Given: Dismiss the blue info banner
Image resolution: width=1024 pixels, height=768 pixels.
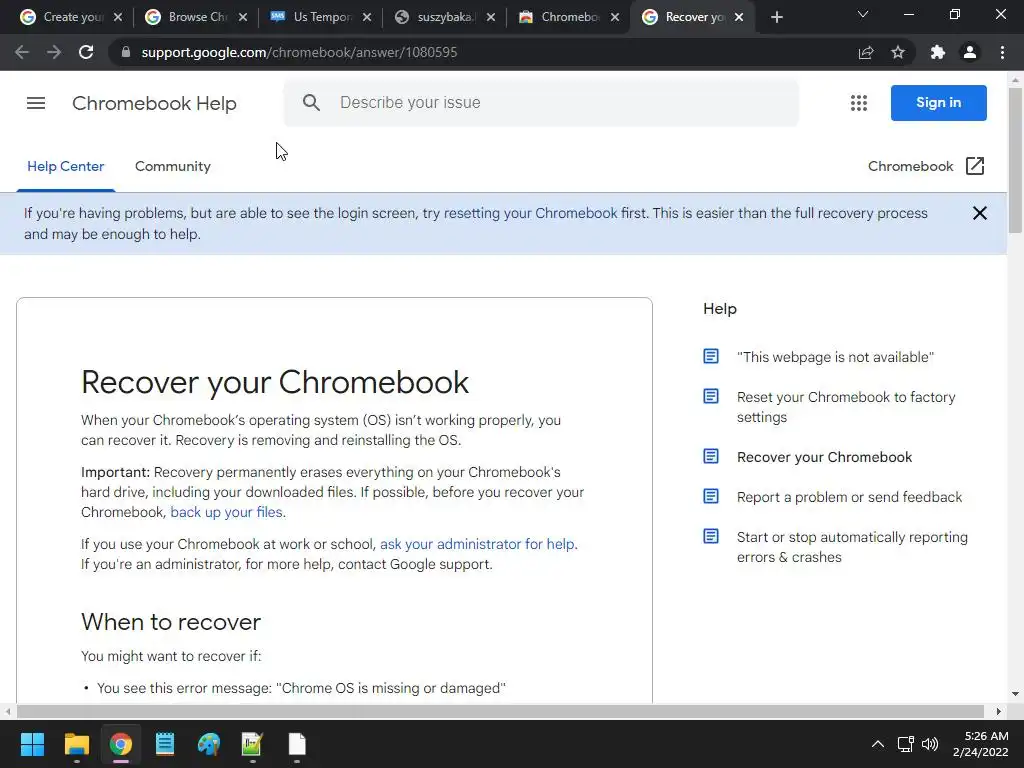Looking at the screenshot, I should [980, 214].
